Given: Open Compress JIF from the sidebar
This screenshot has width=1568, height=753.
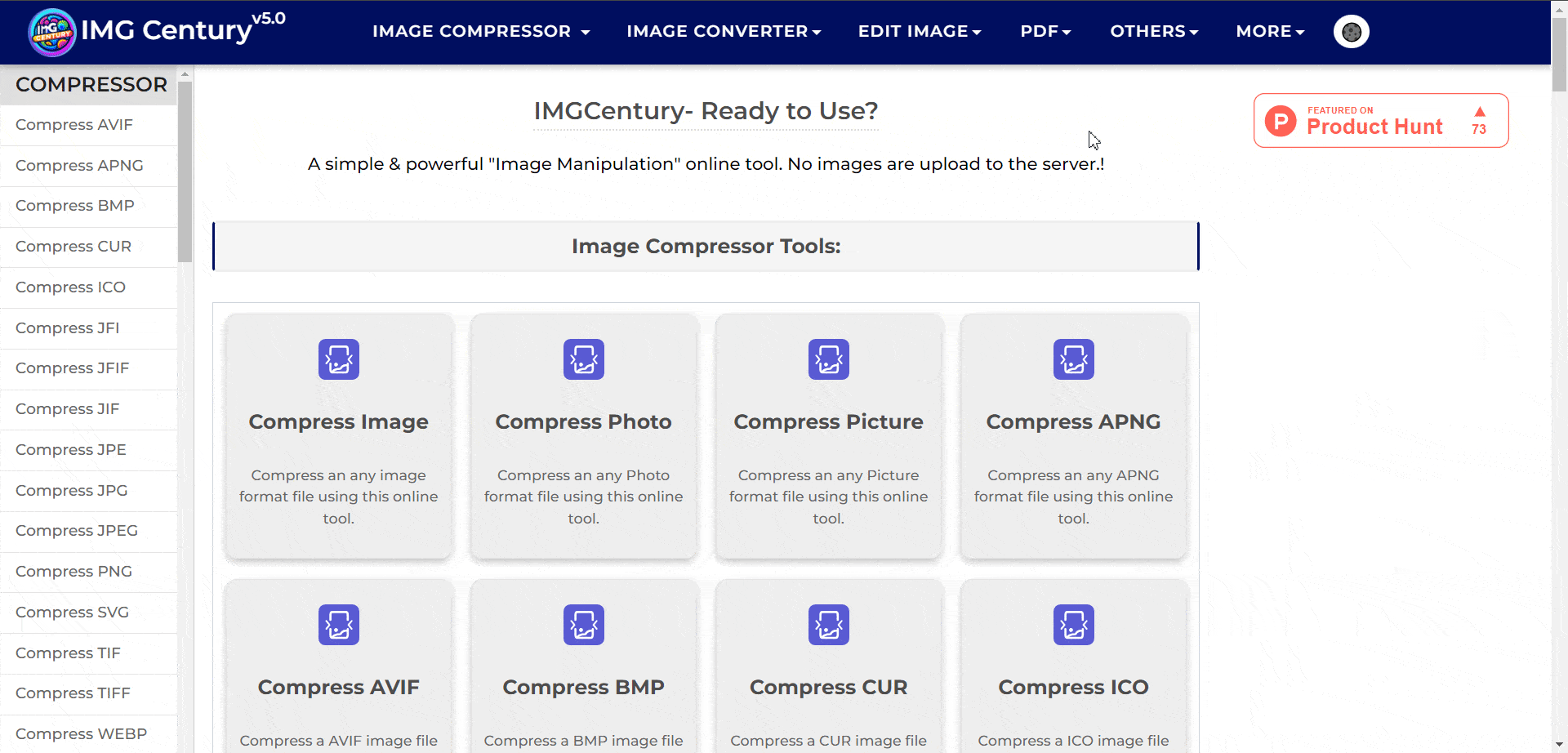Looking at the screenshot, I should pos(88,409).
